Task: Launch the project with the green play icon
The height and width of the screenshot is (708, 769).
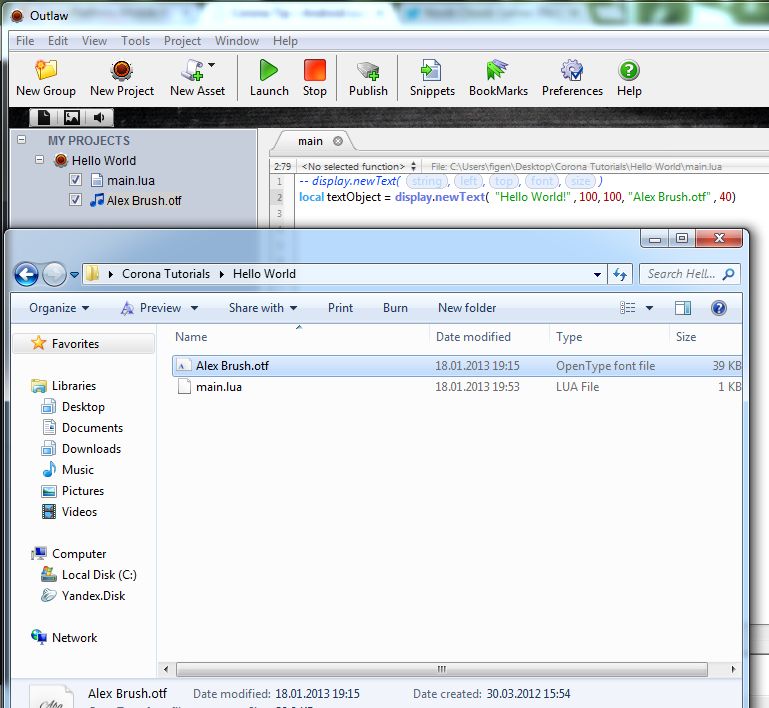Action: [x=268, y=70]
